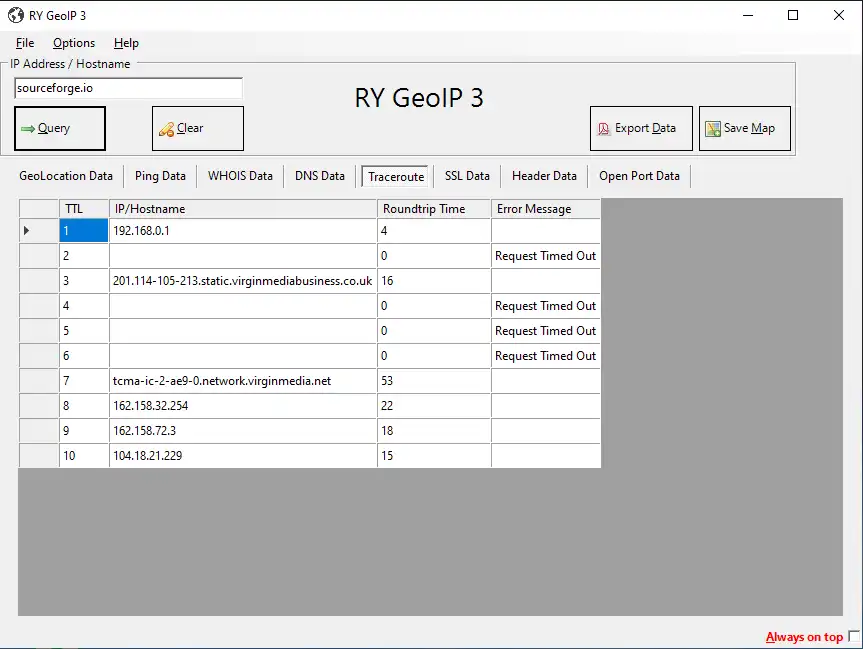
Task: Click the Error Message column header
Action: pyautogui.click(x=546, y=209)
